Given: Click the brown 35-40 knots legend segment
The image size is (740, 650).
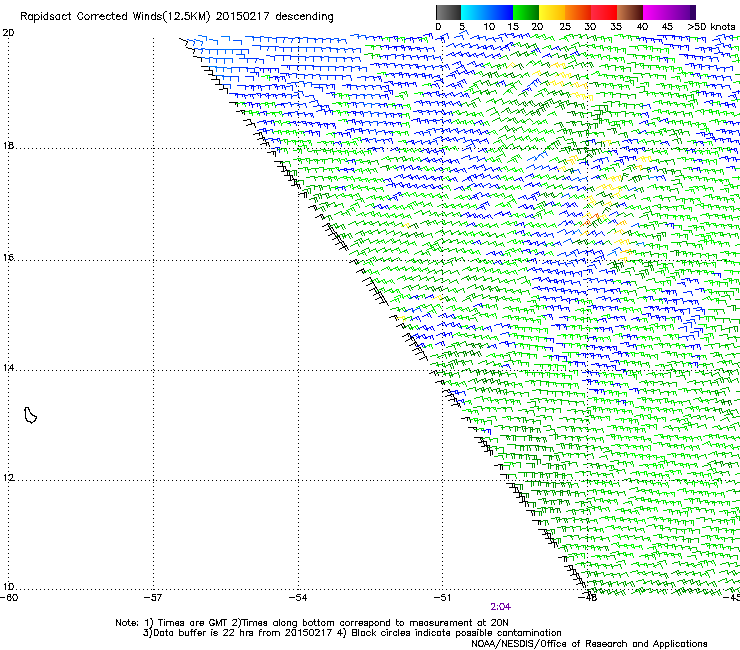Looking at the screenshot, I should coord(630,12).
